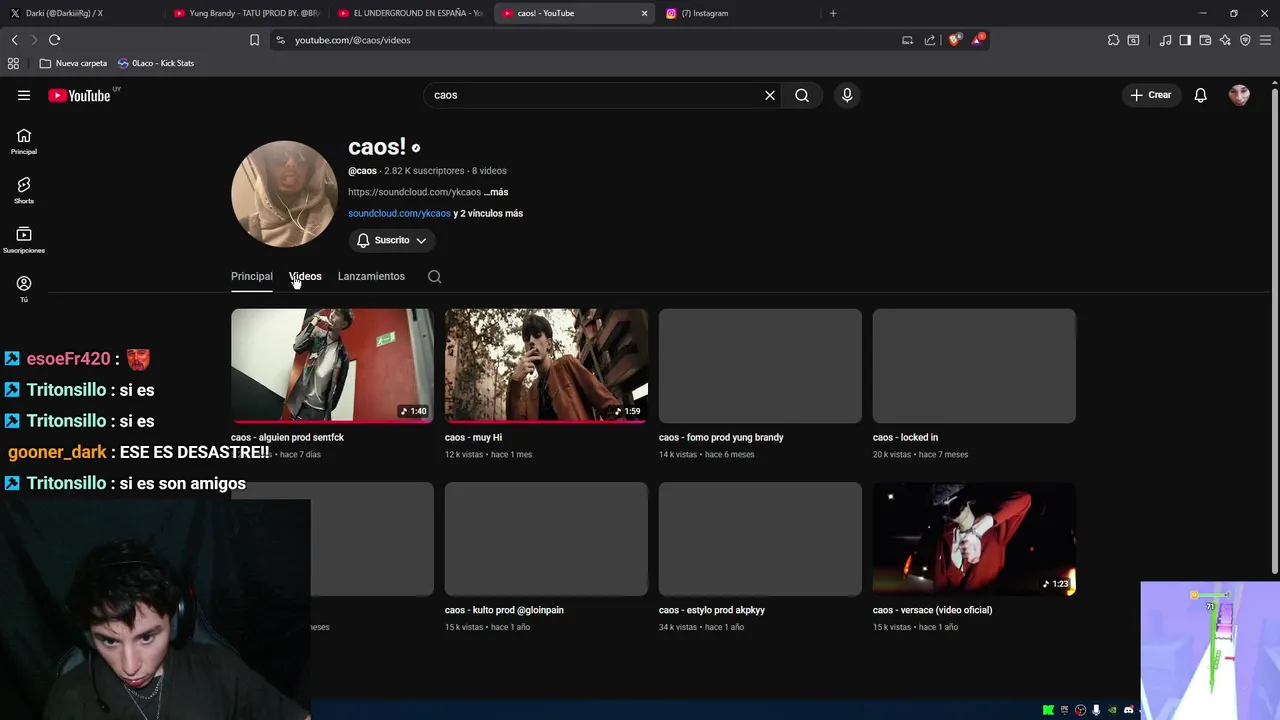Click the caos! channel avatar
This screenshot has width=1280, height=720.
pyautogui.click(x=284, y=194)
